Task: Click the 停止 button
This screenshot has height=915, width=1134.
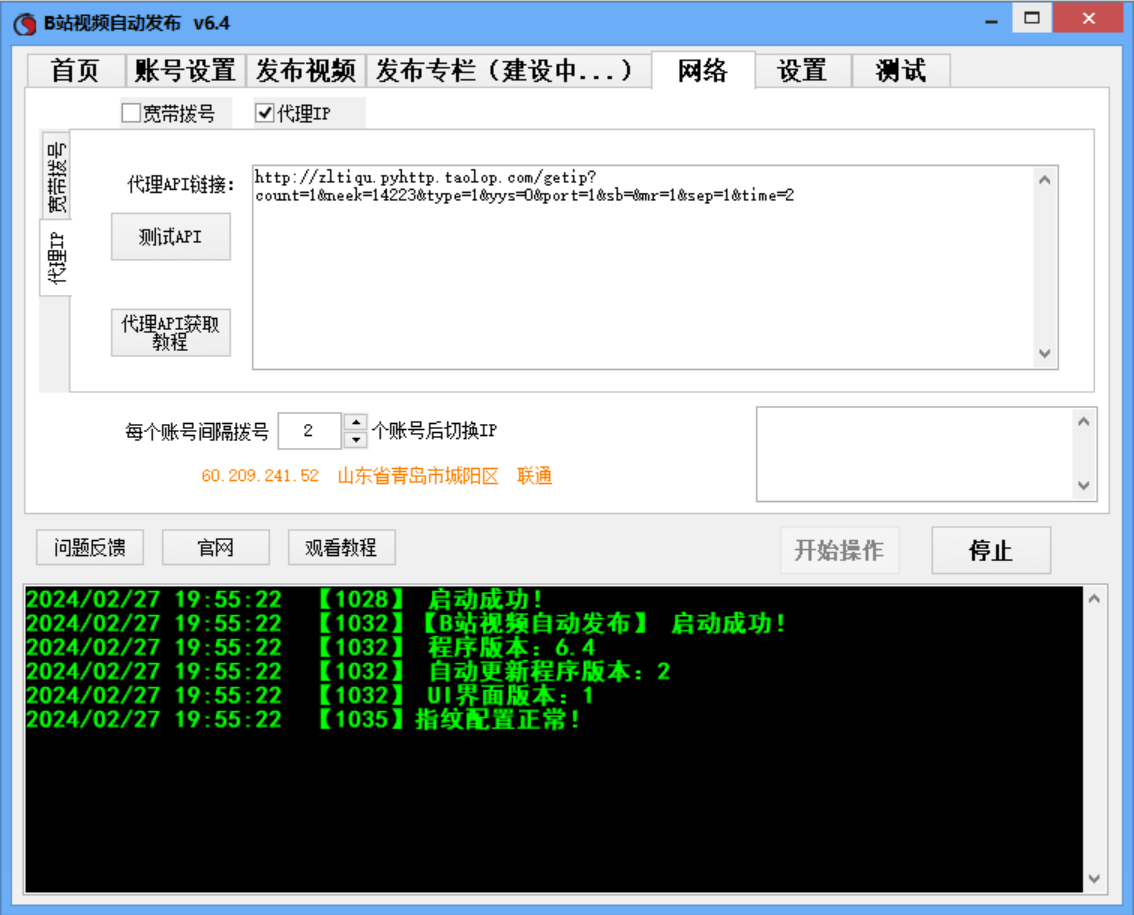Action: coord(991,550)
